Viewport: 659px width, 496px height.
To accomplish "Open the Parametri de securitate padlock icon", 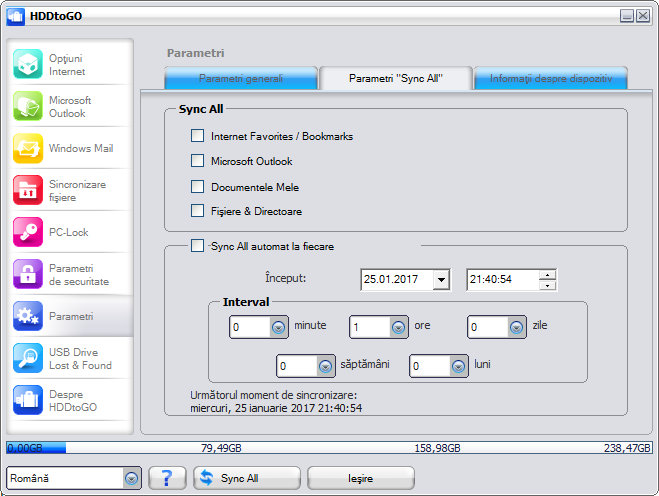I will coord(28,274).
